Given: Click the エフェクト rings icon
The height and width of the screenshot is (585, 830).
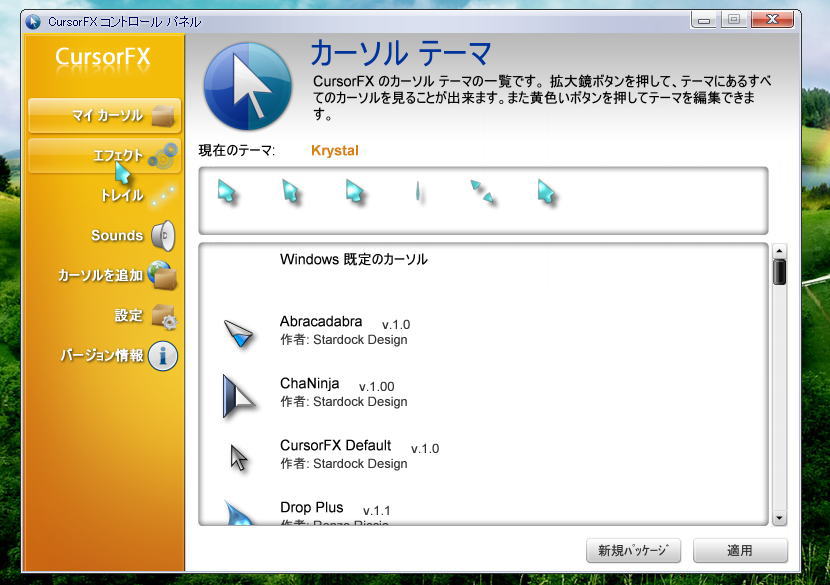Looking at the screenshot, I should (x=163, y=156).
